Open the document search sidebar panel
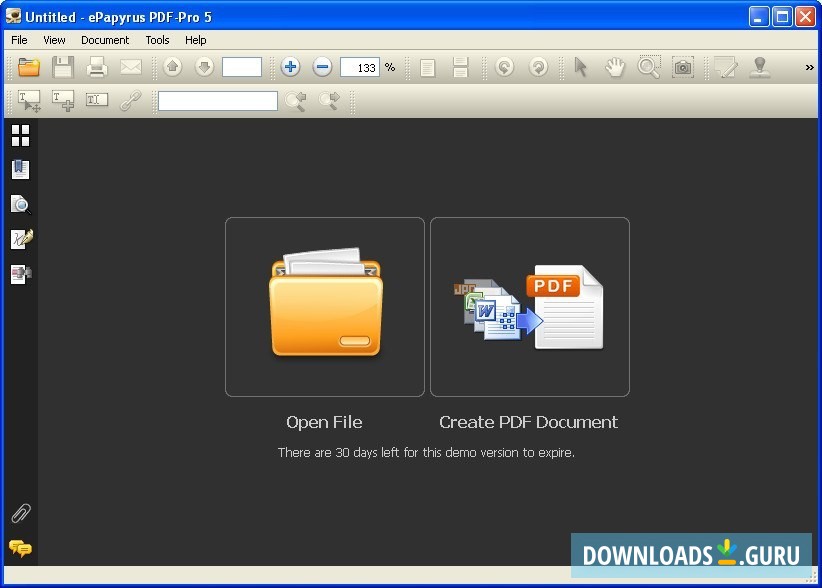The image size is (822, 588). 20,204
